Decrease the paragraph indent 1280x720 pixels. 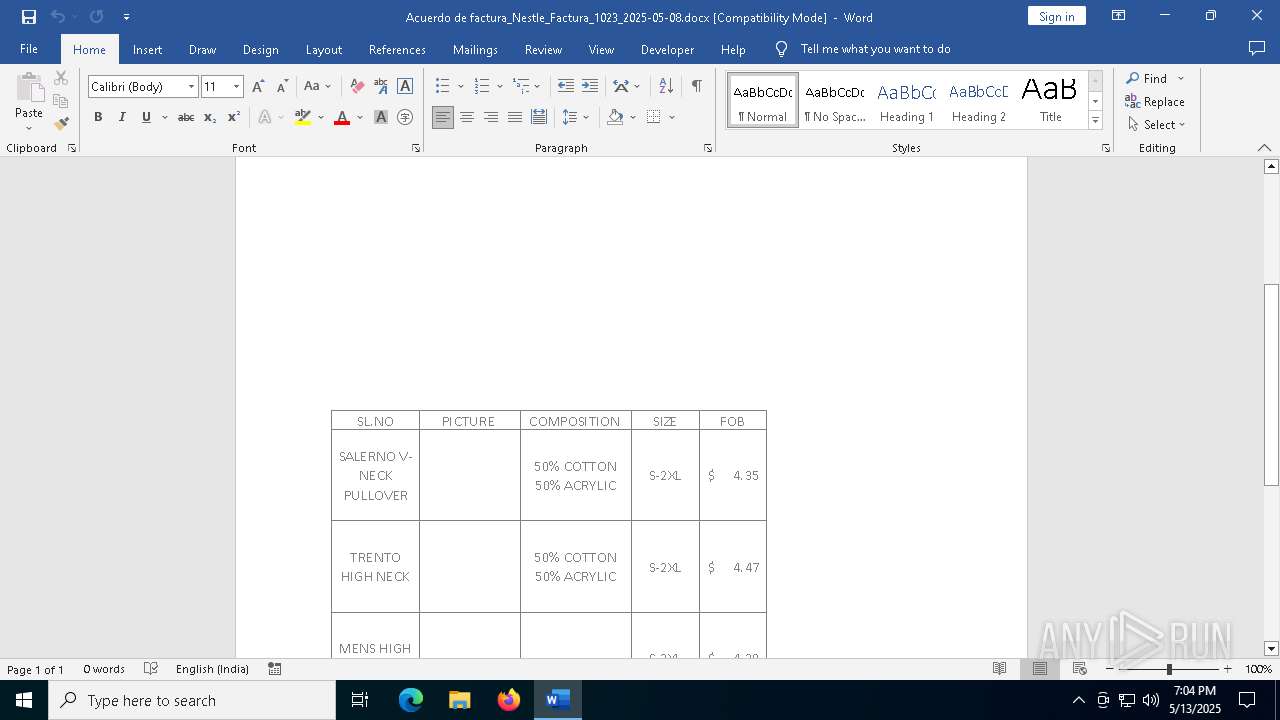point(566,87)
